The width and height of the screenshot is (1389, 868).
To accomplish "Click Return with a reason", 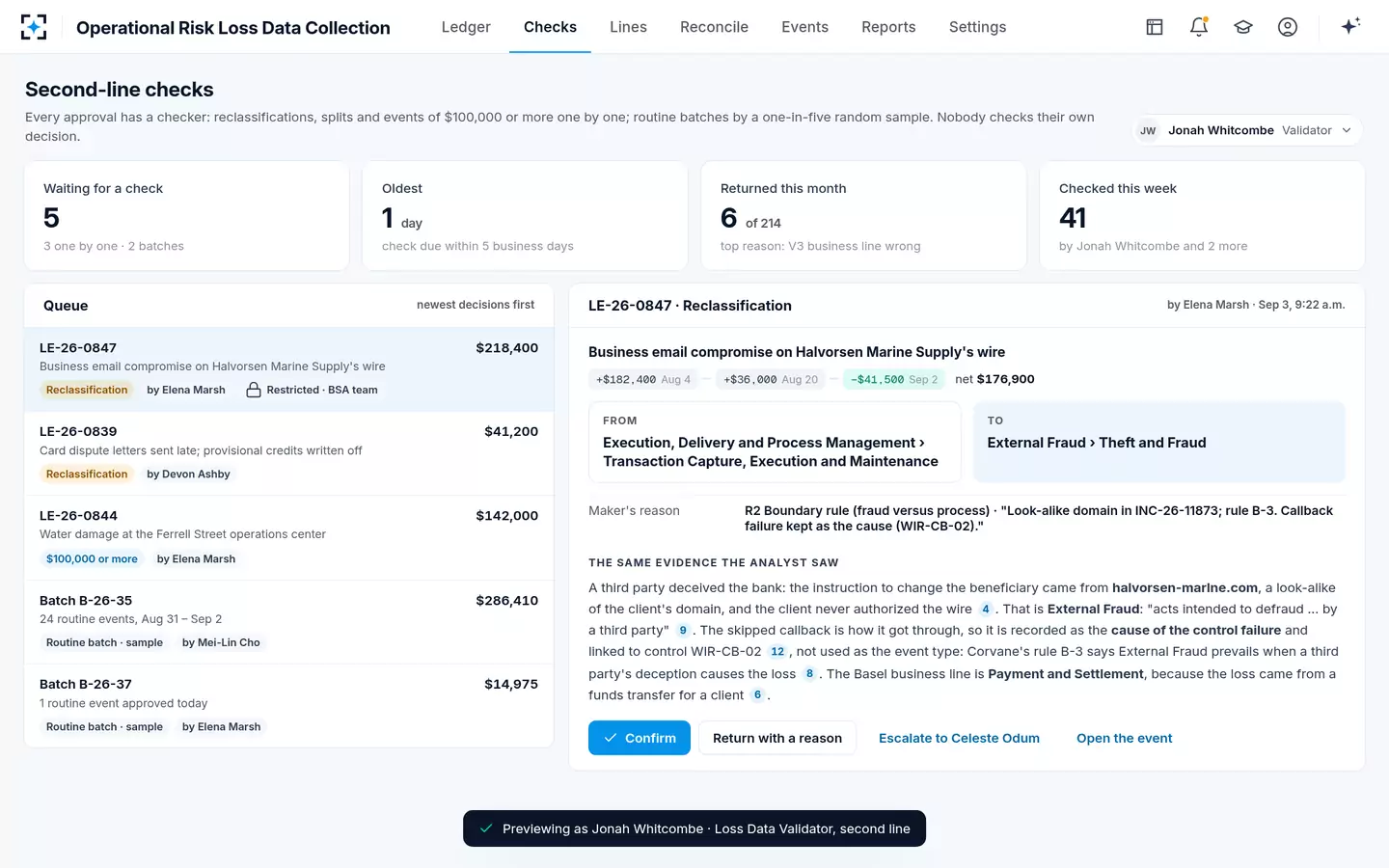I will click(777, 738).
